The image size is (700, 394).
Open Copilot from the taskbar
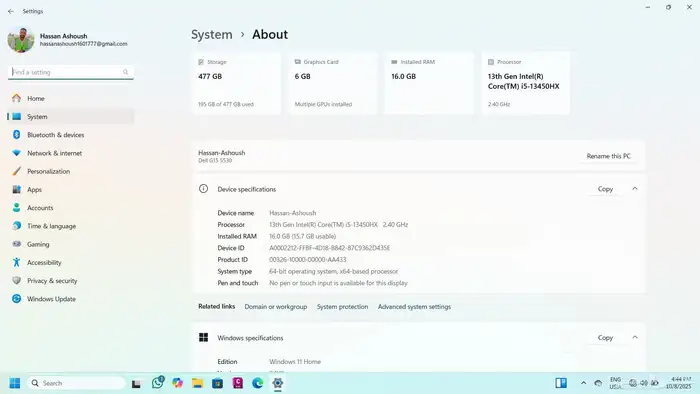[x=178, y=383]
